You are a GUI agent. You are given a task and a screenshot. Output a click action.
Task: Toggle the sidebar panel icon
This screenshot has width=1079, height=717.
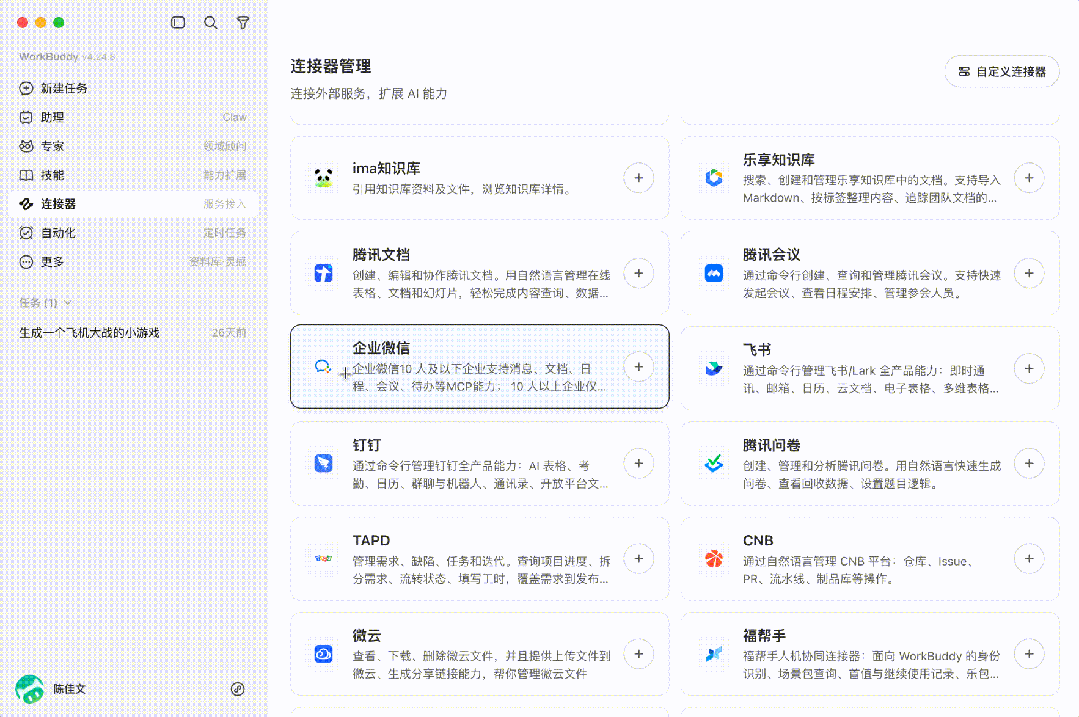tap(178, 23)
